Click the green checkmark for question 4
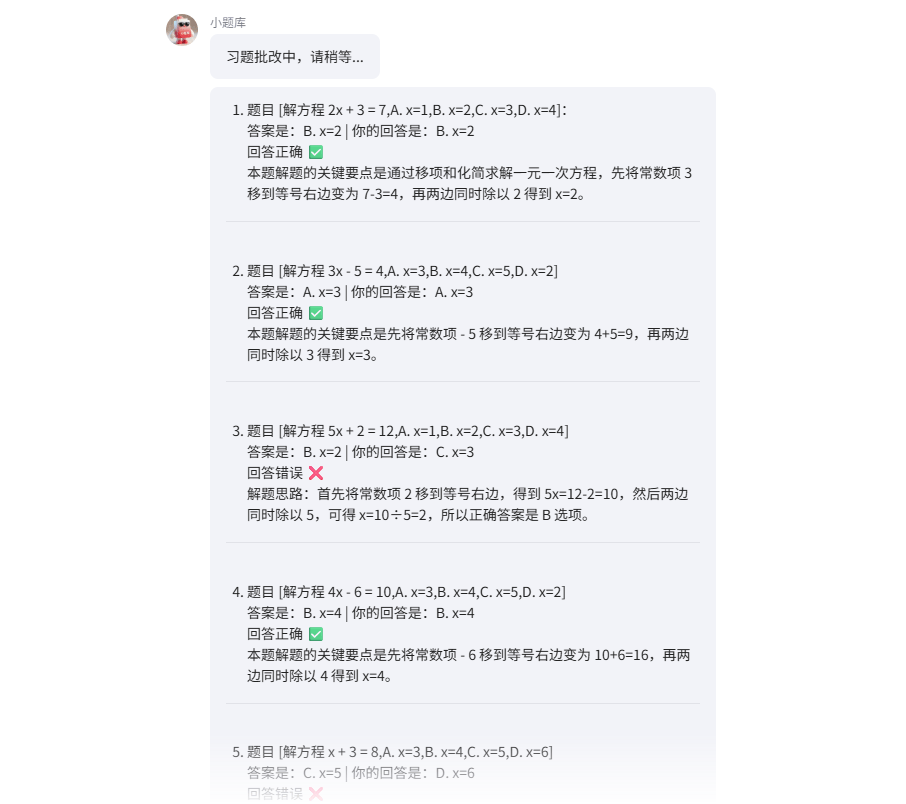906x804 pixels. (x=316, y=634)
